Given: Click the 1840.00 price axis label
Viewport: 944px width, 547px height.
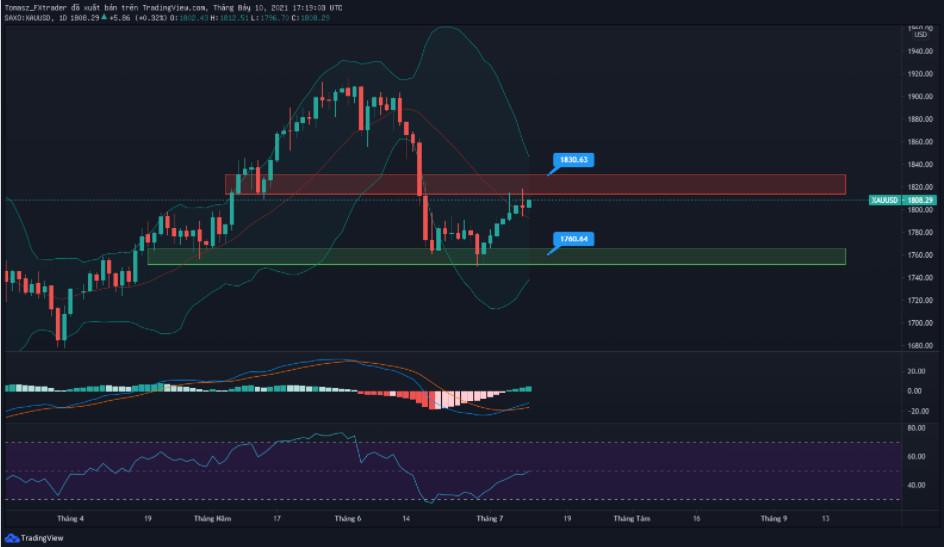Looking at the screenshot, I should [x=920, y=164].
